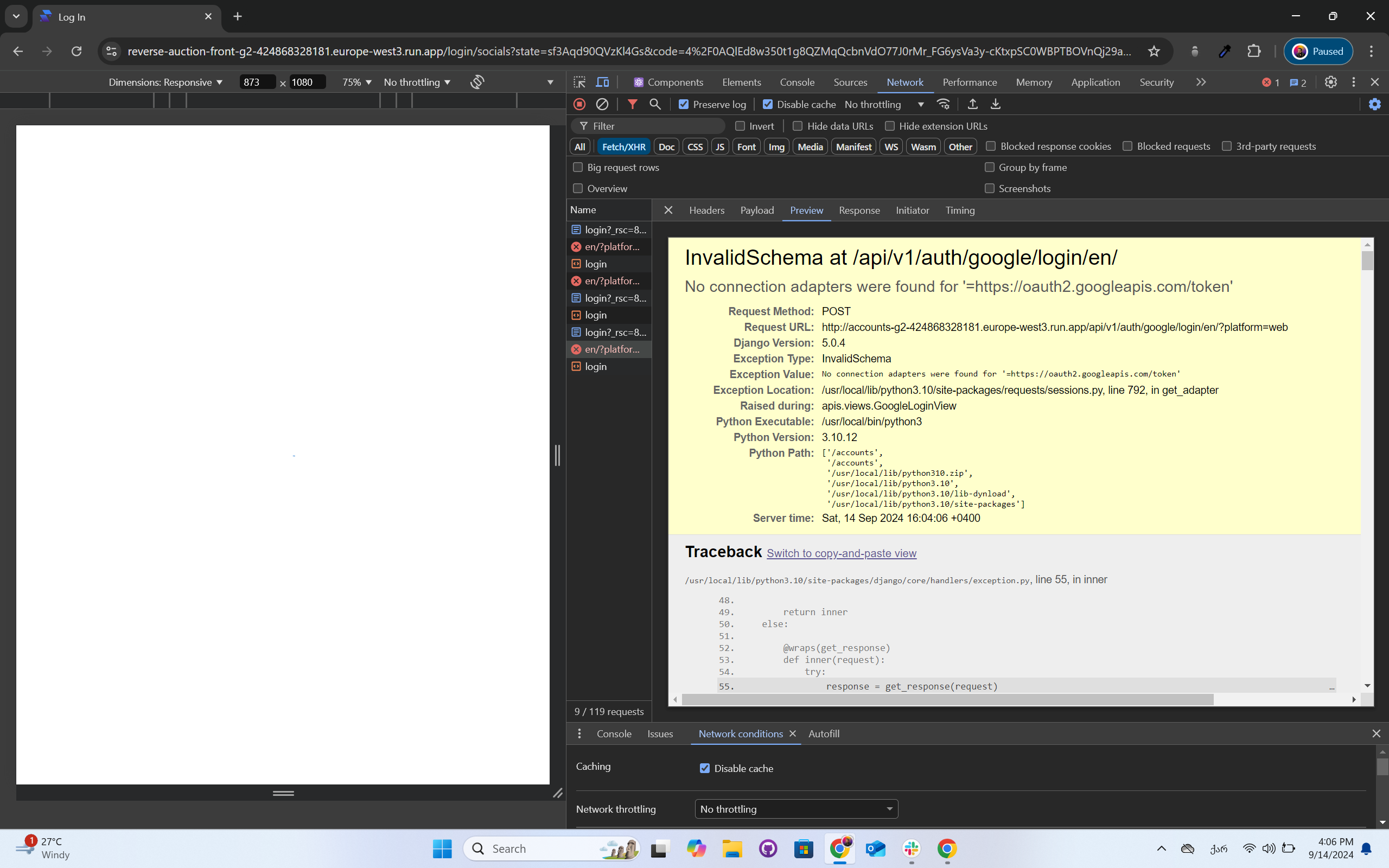
Task: Stop recording network log
Action: tap(579, 104)
